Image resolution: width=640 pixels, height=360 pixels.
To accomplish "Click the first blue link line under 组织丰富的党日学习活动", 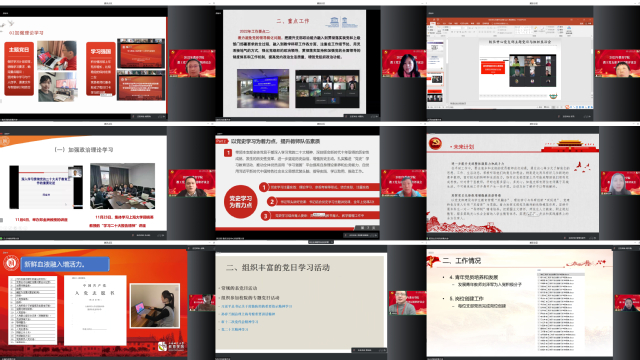I will 257,306.
